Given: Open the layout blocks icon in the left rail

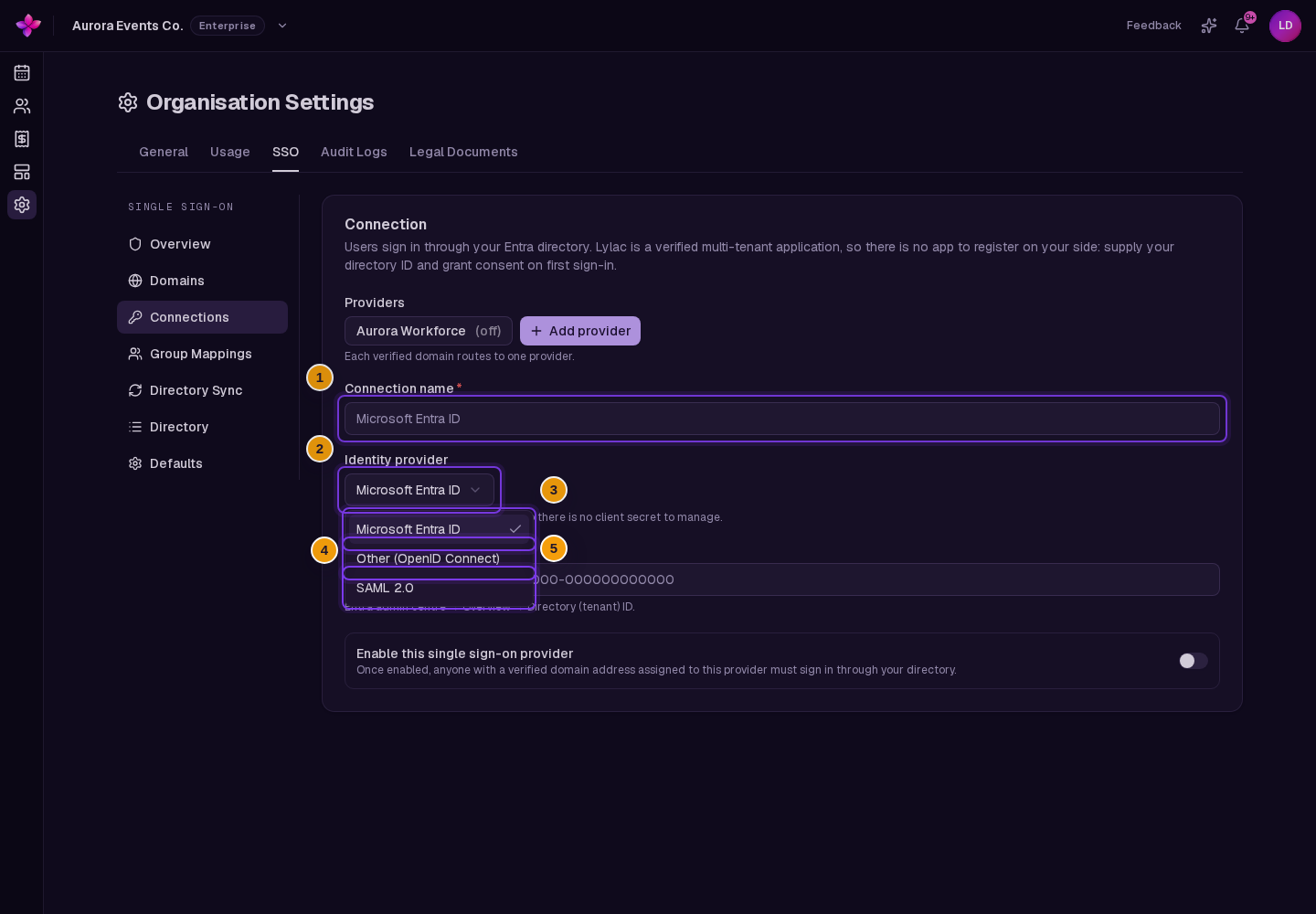Looking at the screenshot, I should (22, 172).
